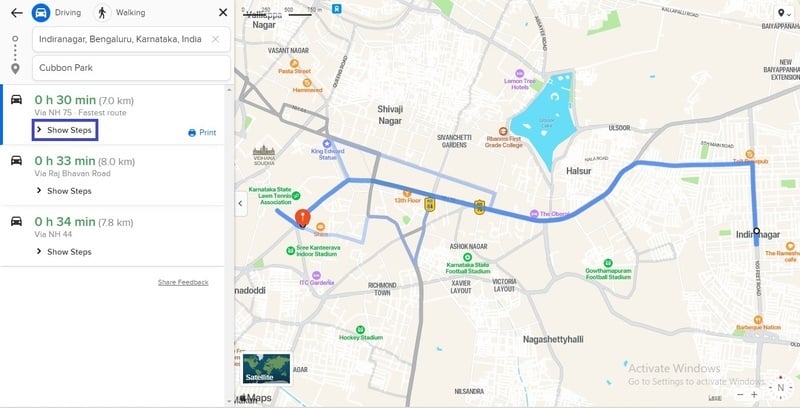The image size is (800, 408).
Task: Select Rbanms First Grade College marker
Action: pyautogui.click(x=503, y=132)
